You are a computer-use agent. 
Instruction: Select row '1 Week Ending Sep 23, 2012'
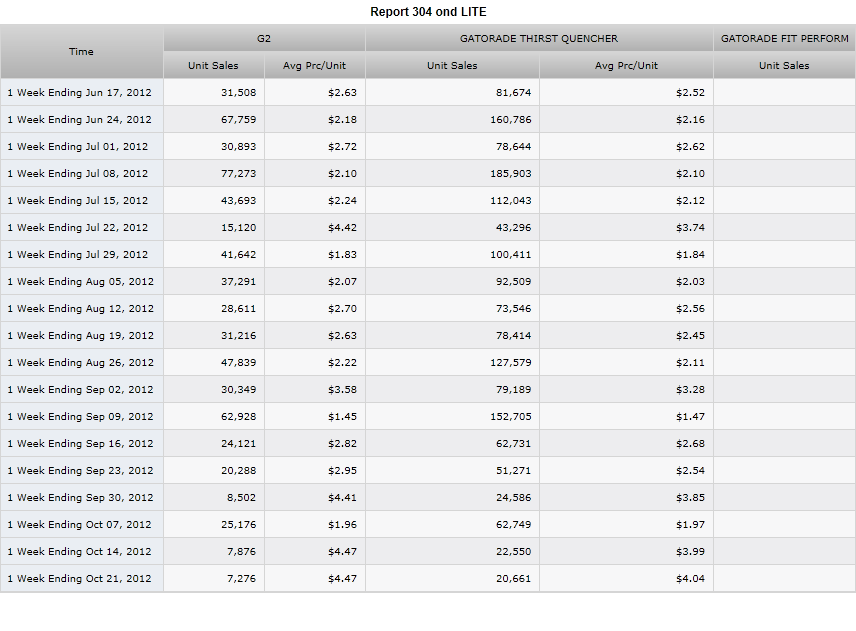point(428,471)
